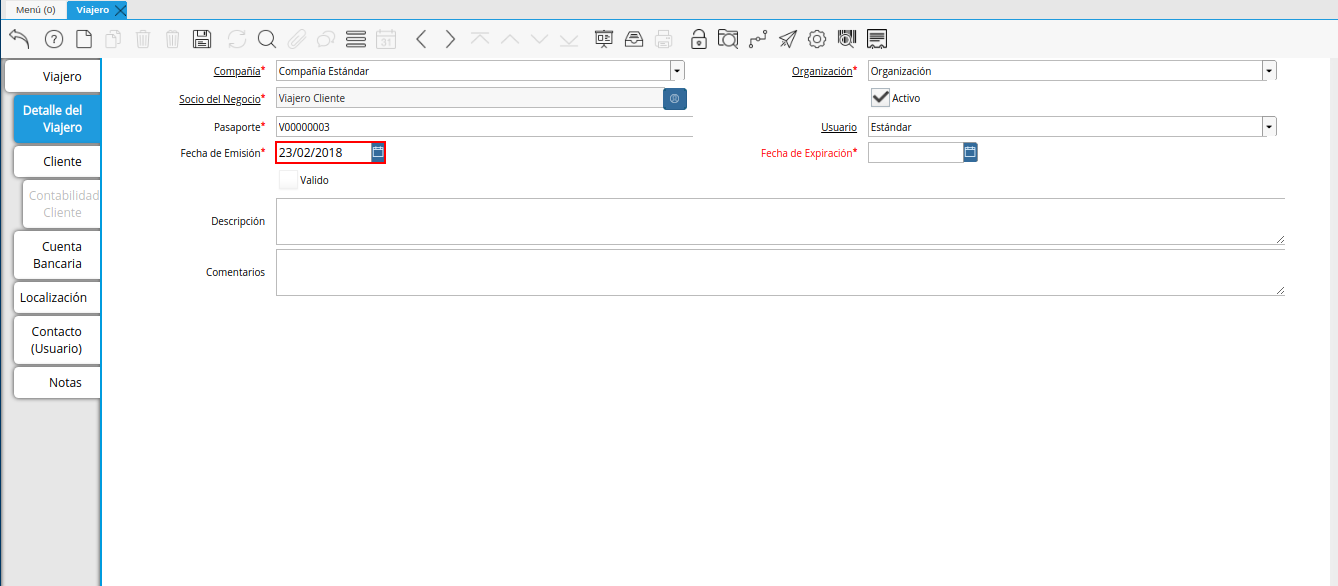Select the Detalle del Viajero side tab
Screen dimensions: 1338x586
[57, 119]
